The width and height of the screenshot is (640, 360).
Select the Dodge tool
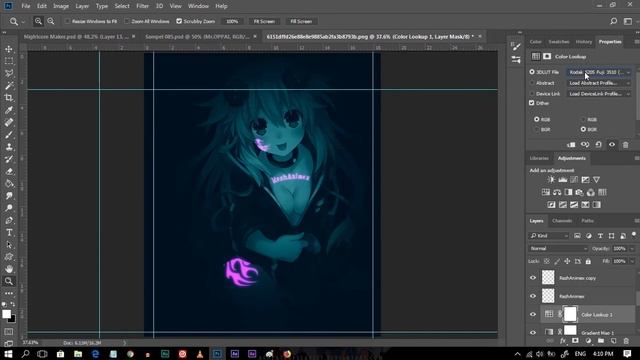point(9,208)
